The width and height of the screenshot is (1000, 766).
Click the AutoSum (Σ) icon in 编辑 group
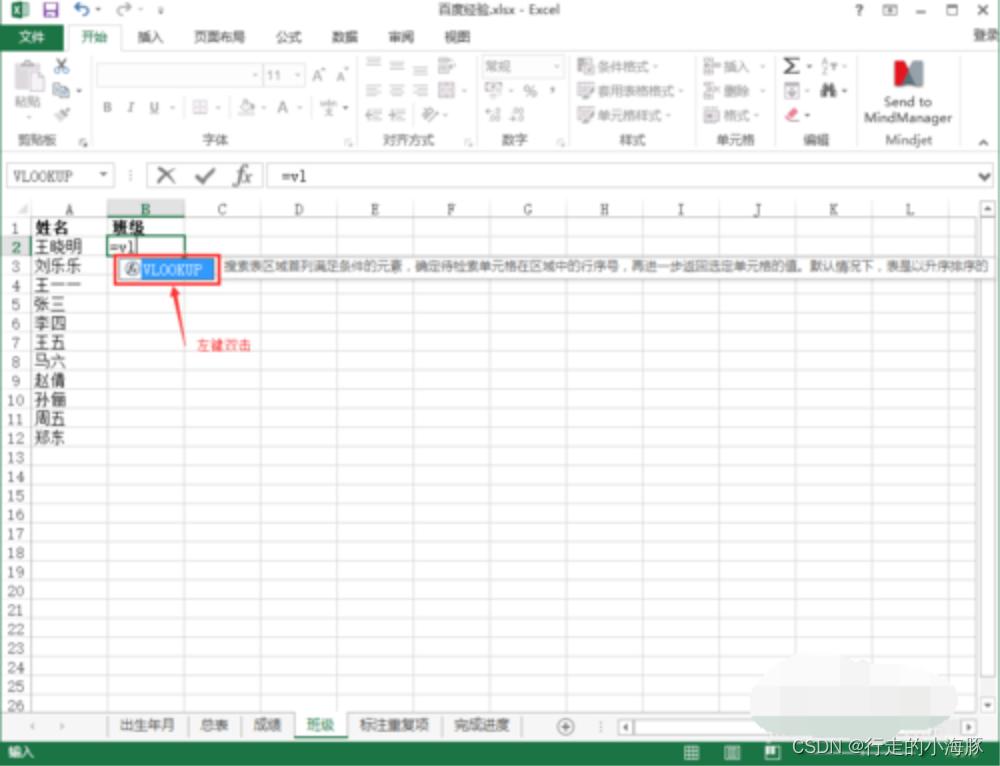pos(793,65)
